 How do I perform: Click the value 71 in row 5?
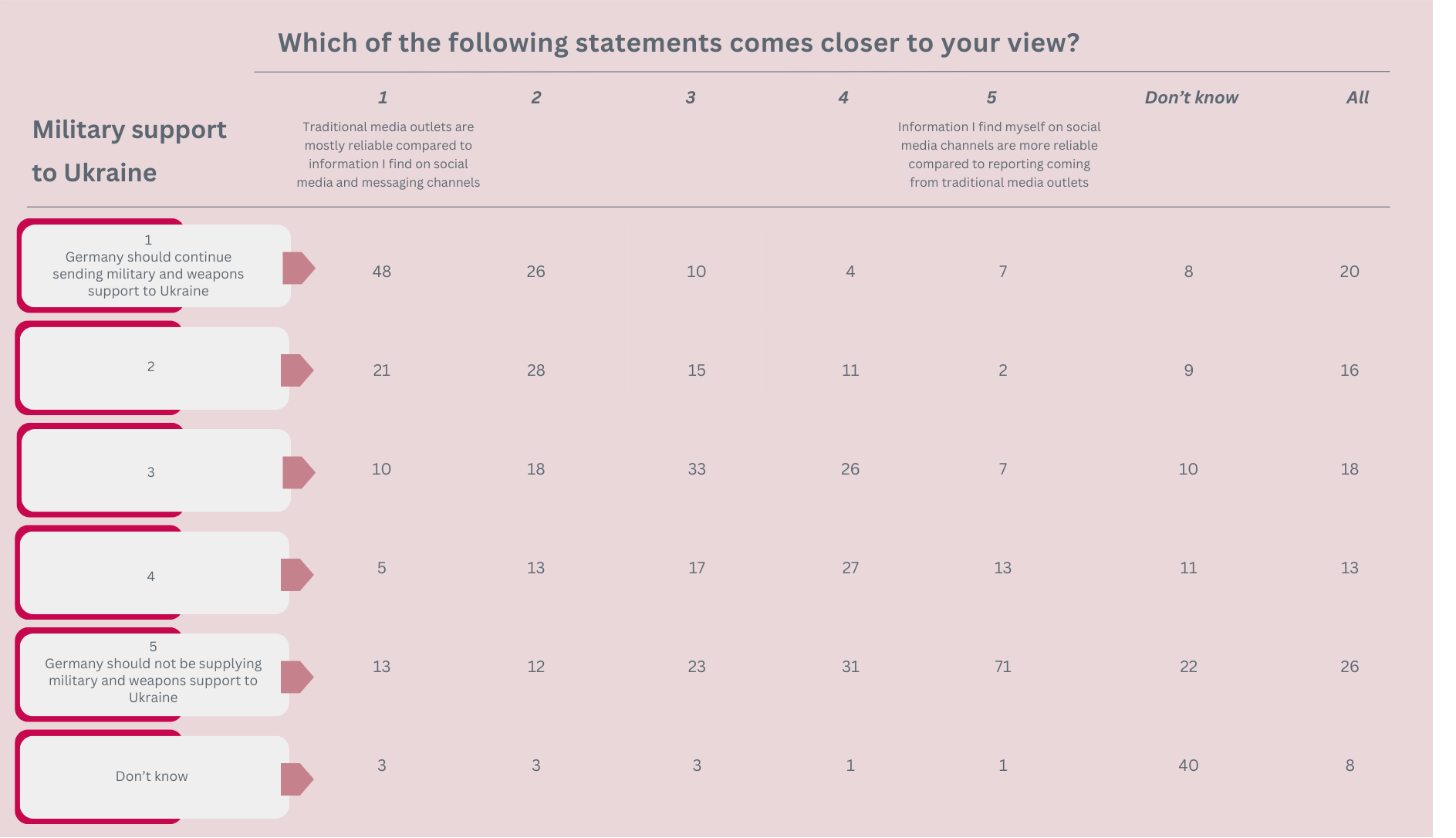(x=1003, y=667)
